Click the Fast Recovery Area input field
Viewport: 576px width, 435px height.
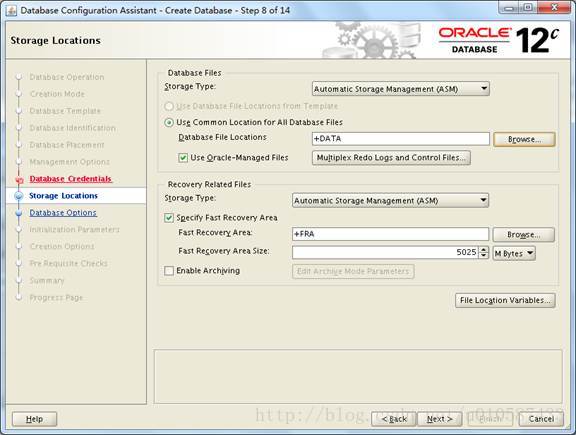tap(390, 234)
